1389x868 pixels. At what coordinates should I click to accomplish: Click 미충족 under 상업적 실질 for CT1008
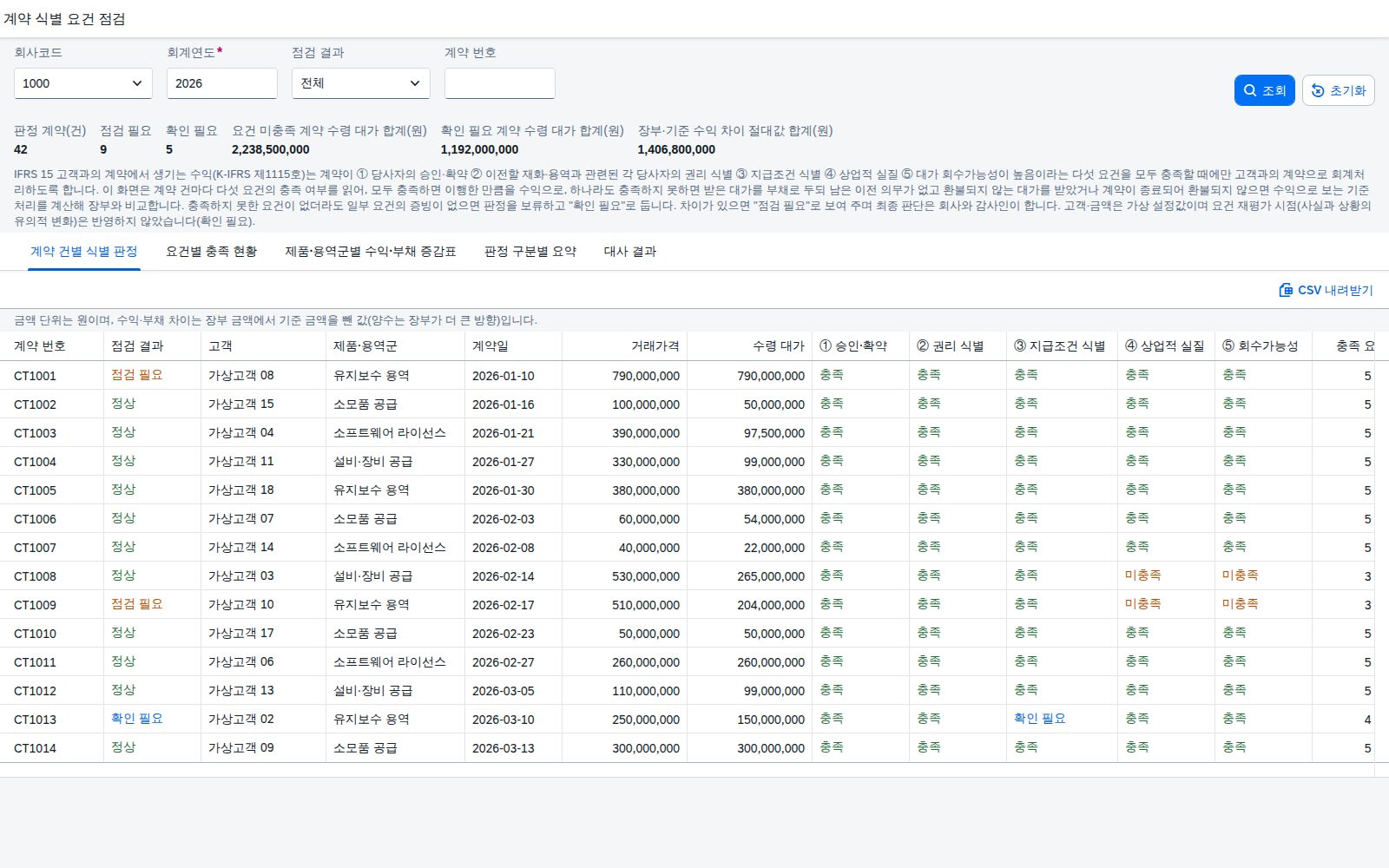(x=1143, y=575)
